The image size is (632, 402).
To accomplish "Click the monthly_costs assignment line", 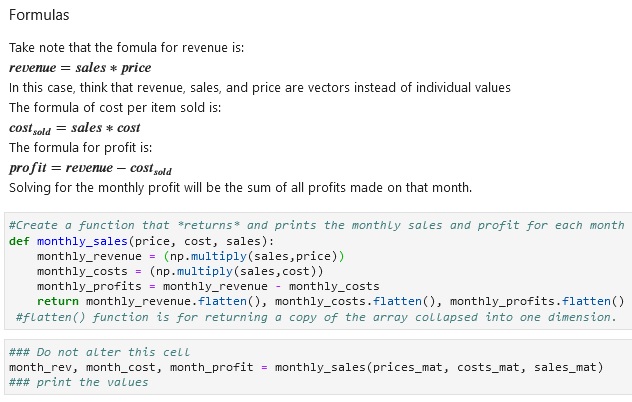I will coord(180,271).
